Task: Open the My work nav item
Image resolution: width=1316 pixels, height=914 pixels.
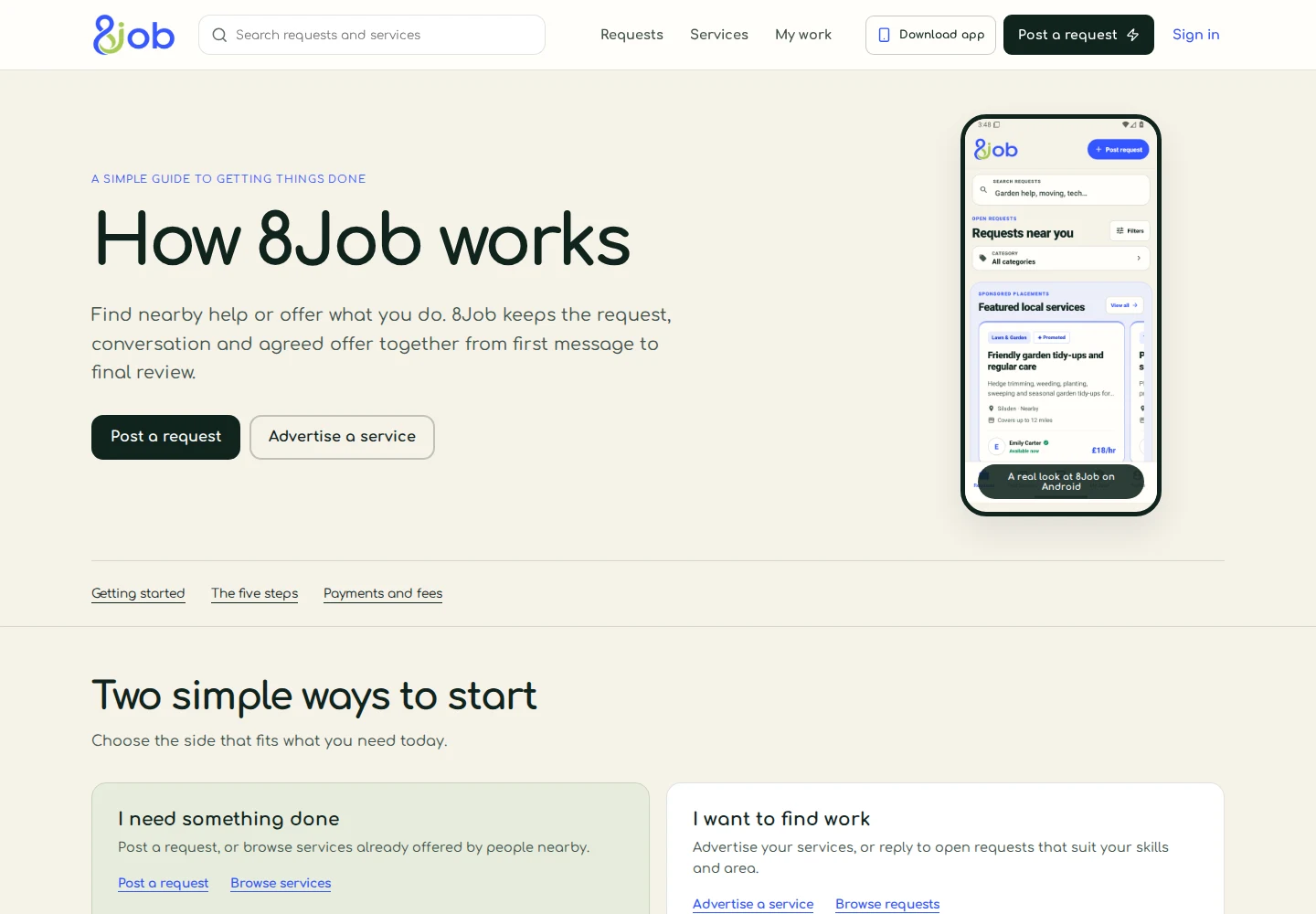Action: 803,35
